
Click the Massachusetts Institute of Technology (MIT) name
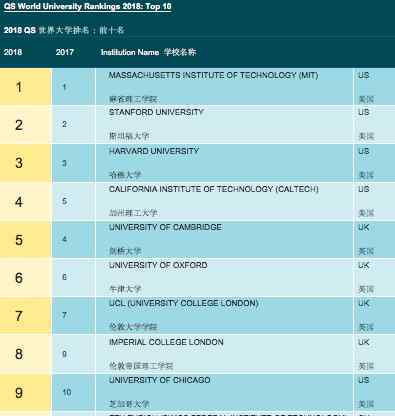pyautogui.click(x=213, y=75)
